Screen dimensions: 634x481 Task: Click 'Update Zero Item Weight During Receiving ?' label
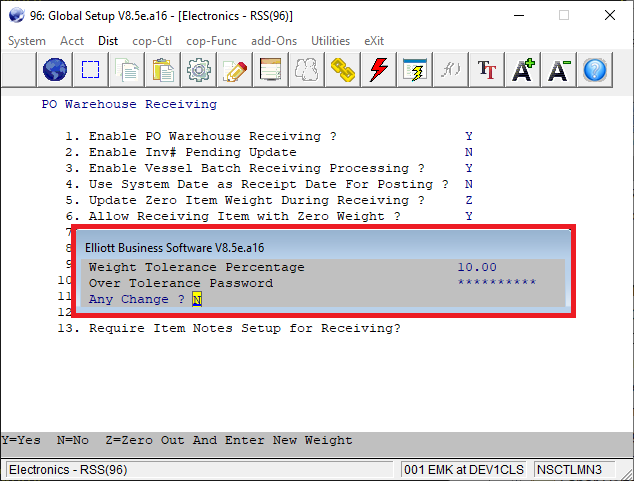click(x=257, y=200)
